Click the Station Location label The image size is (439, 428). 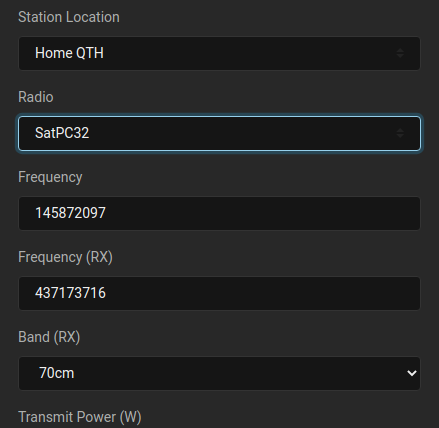tap(69, 17)
